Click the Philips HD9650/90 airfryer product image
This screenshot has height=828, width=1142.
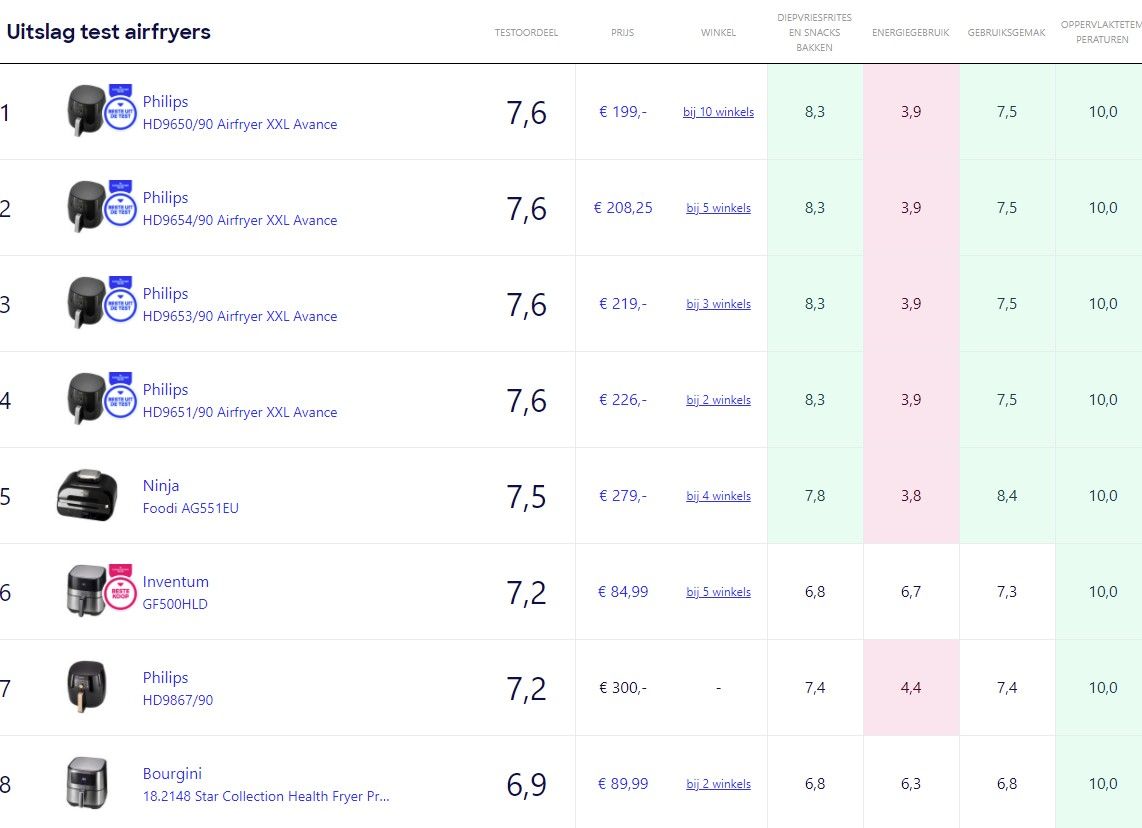pos(85,111)
